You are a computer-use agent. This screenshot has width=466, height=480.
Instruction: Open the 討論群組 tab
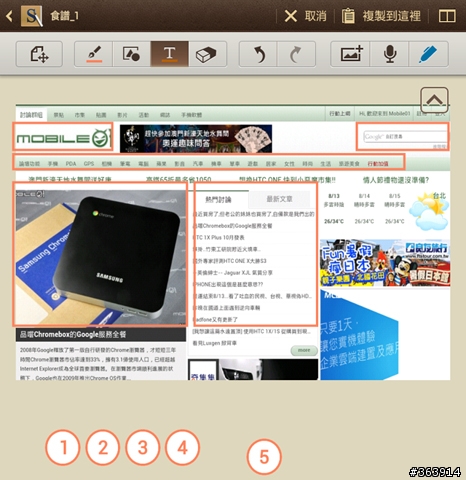(31, 115)
